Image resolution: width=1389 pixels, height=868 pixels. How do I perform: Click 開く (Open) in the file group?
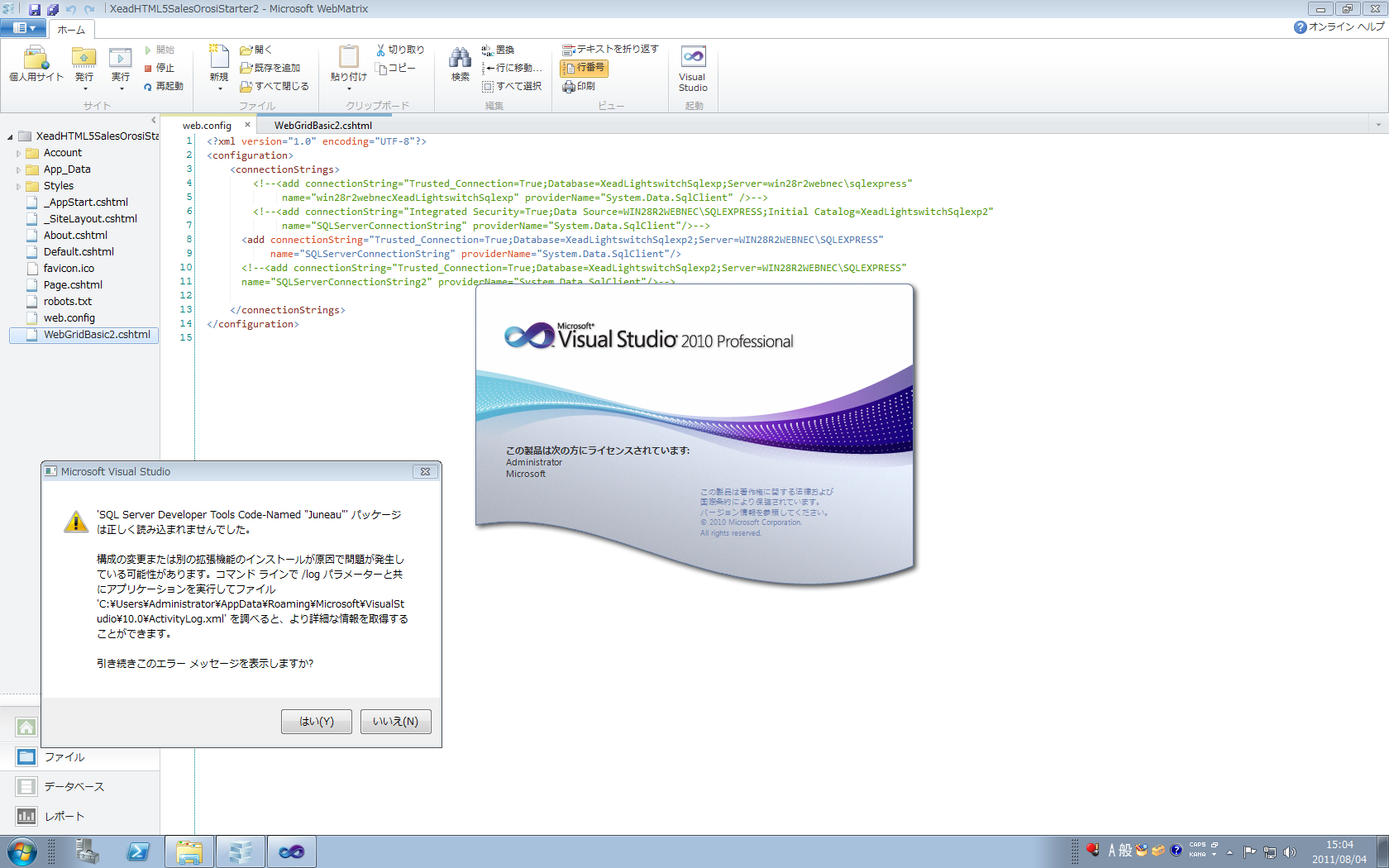click(256, 50)
